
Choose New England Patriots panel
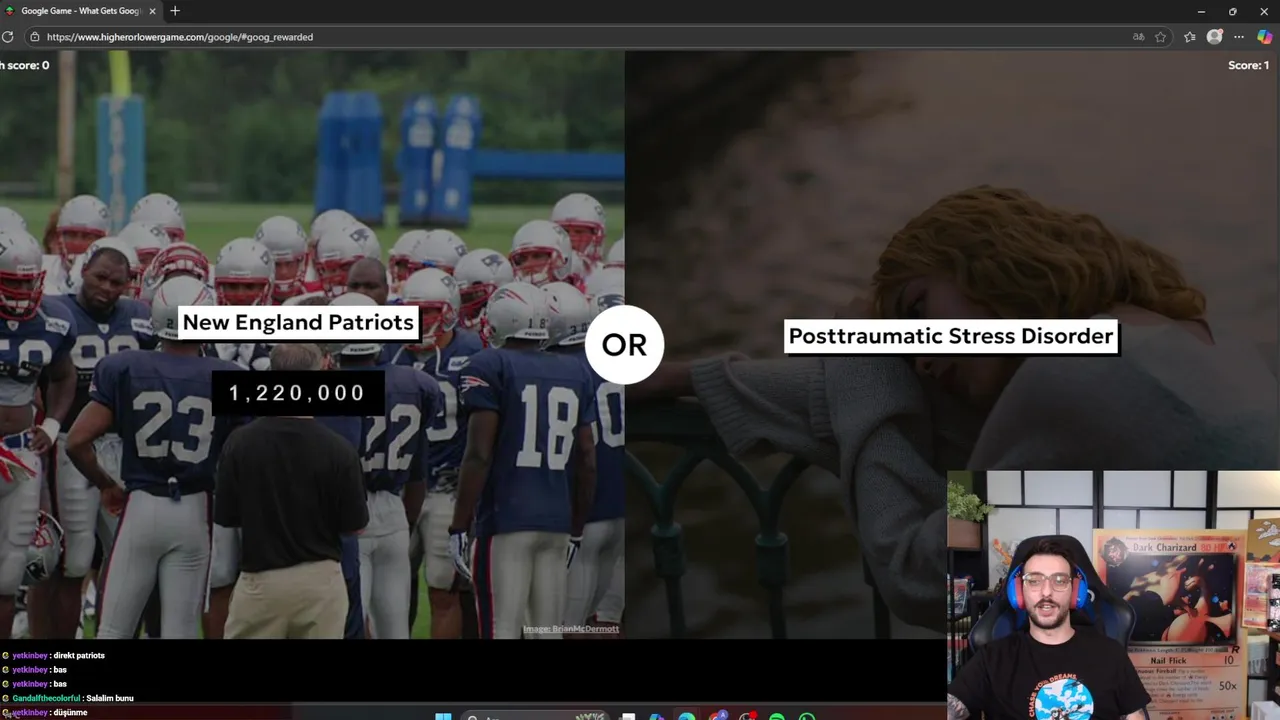[x=312, y=345]
